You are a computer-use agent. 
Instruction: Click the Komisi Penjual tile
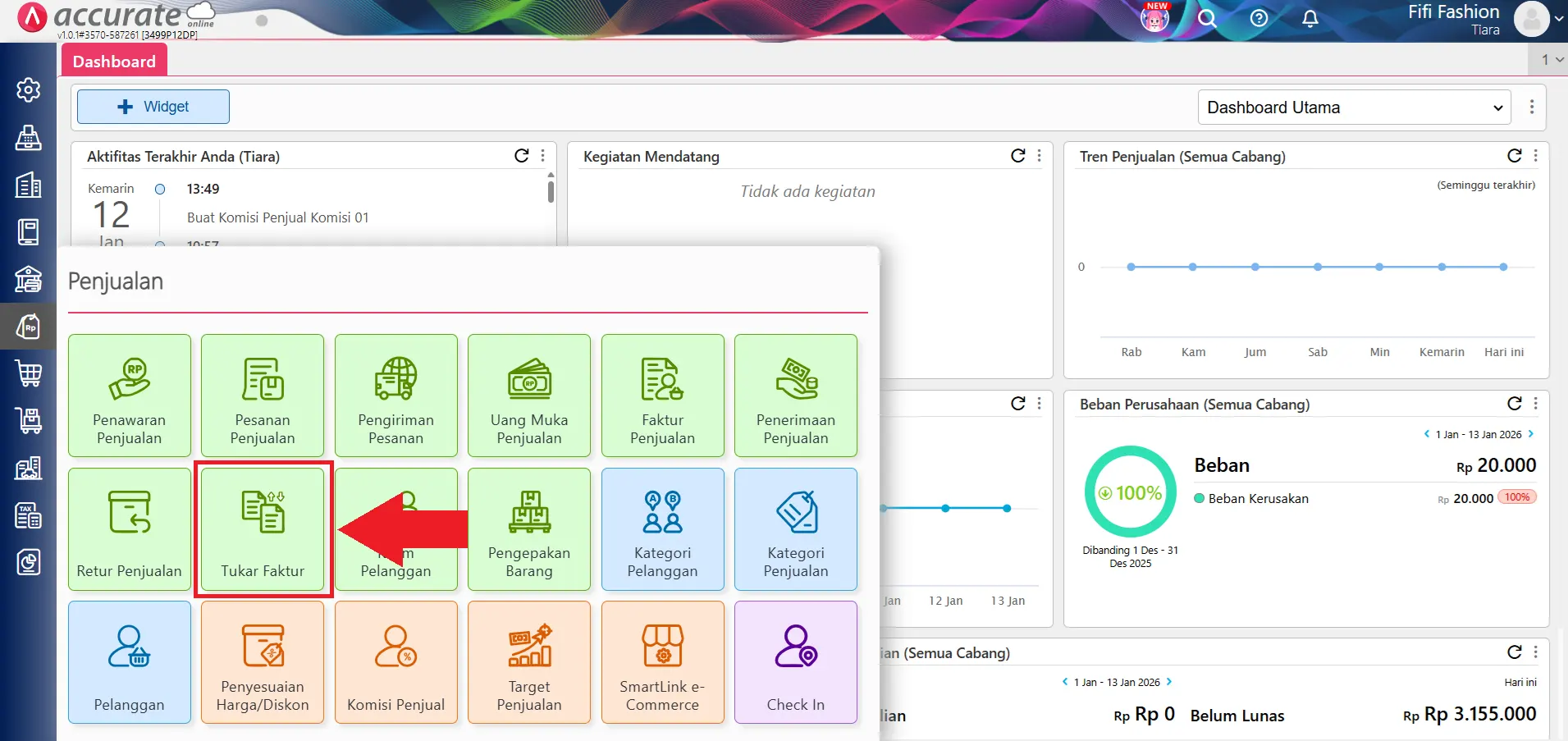[x=395, y=662]
